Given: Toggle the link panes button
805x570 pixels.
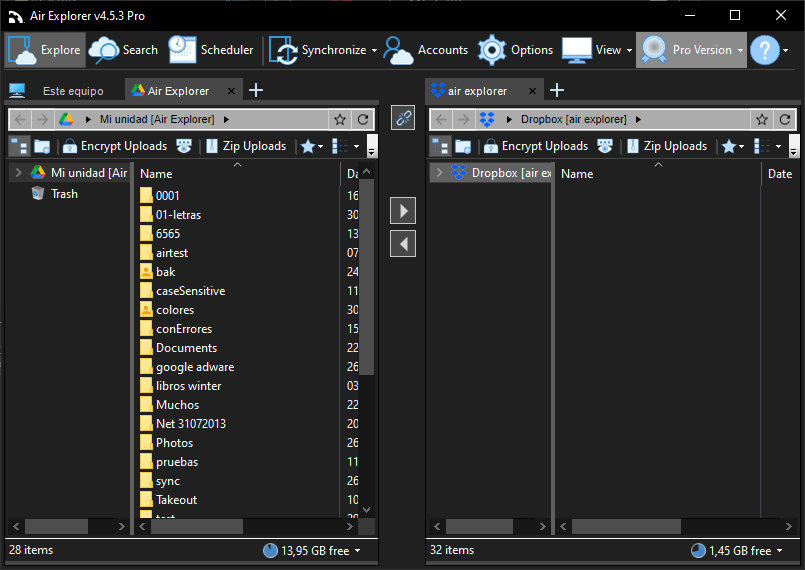Looking at the screenshot, I should pyautogui.click(x=403, y=118).
